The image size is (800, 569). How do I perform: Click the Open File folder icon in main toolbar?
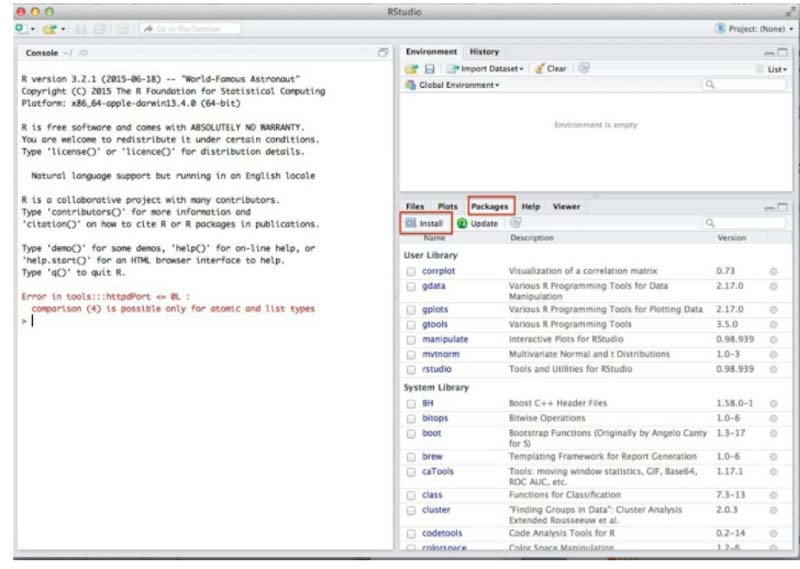(49, 29)
